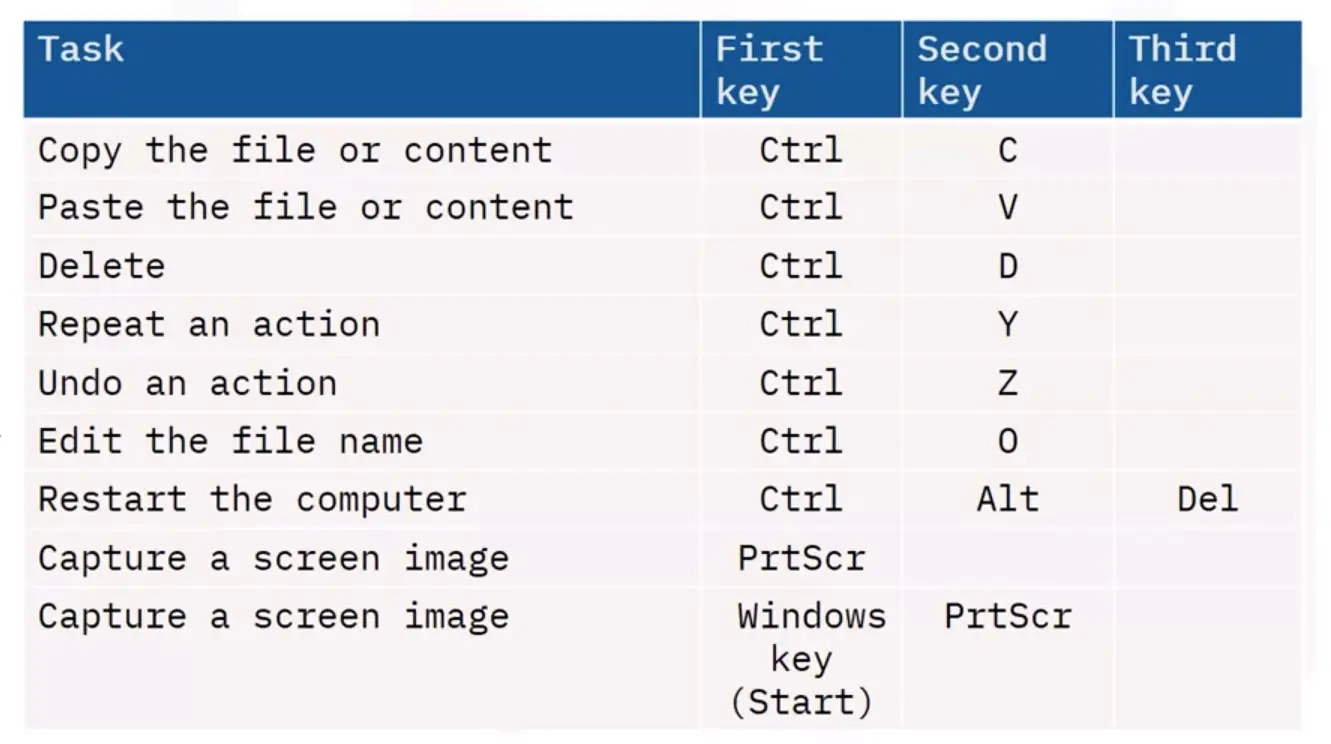
Task: Select the letter "C" second key cell
Action: click(x=1007, y=151)
